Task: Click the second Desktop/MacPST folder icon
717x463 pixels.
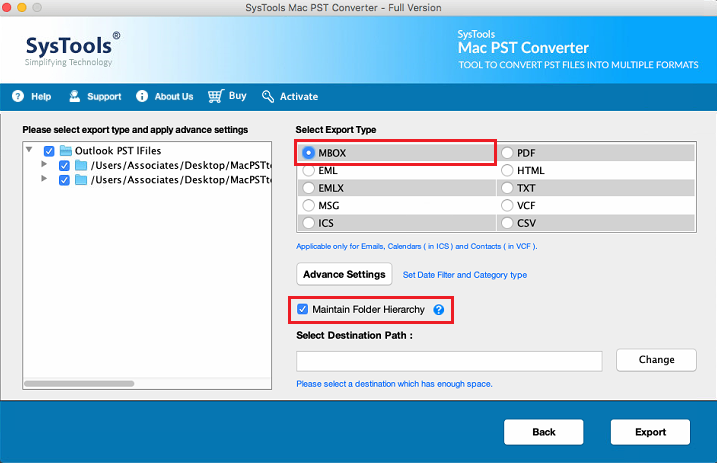Action: coord(81,180)
